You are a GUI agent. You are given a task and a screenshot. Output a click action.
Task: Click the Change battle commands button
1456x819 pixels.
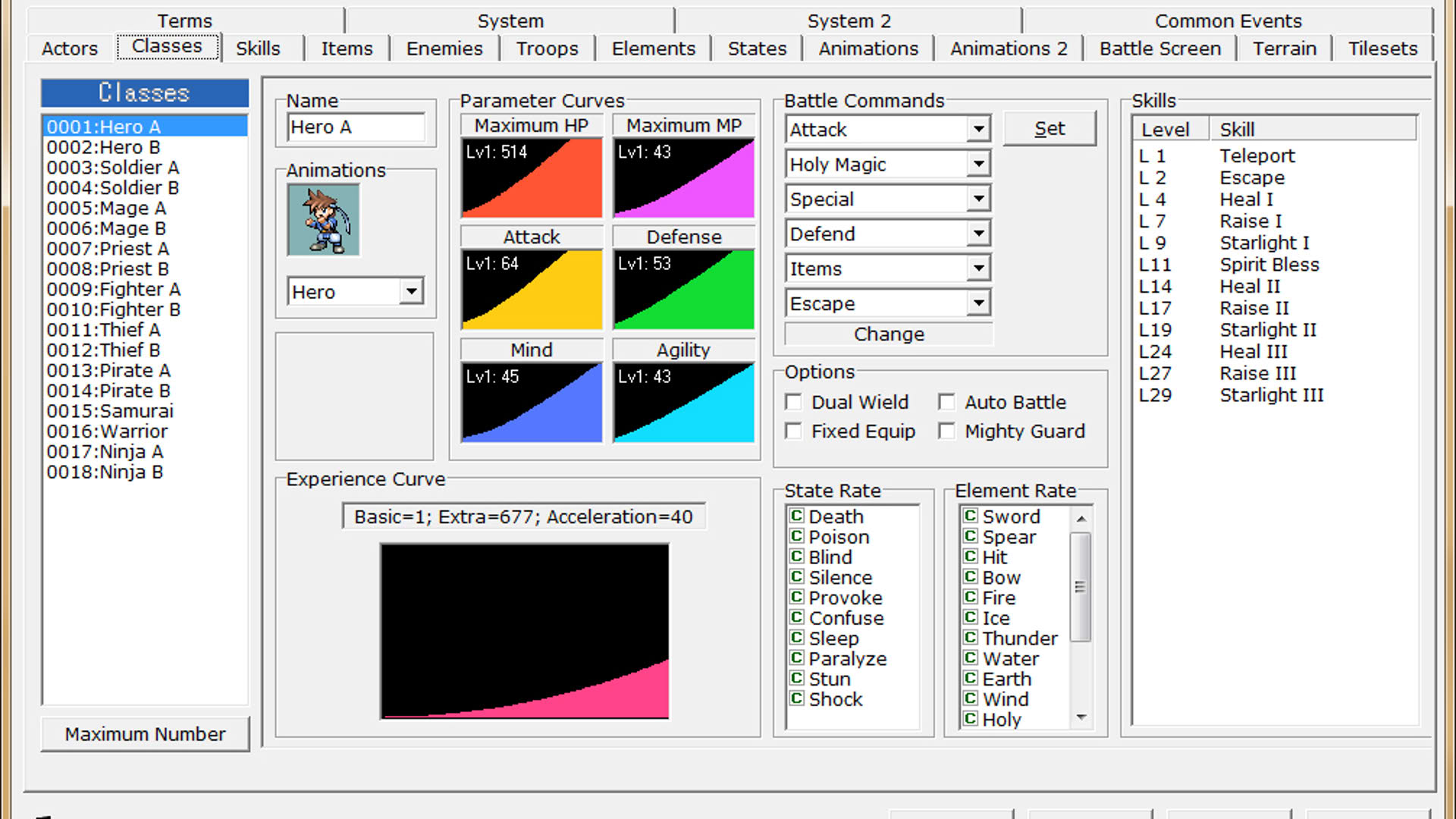pyautogui.click(x=889, y=334)
